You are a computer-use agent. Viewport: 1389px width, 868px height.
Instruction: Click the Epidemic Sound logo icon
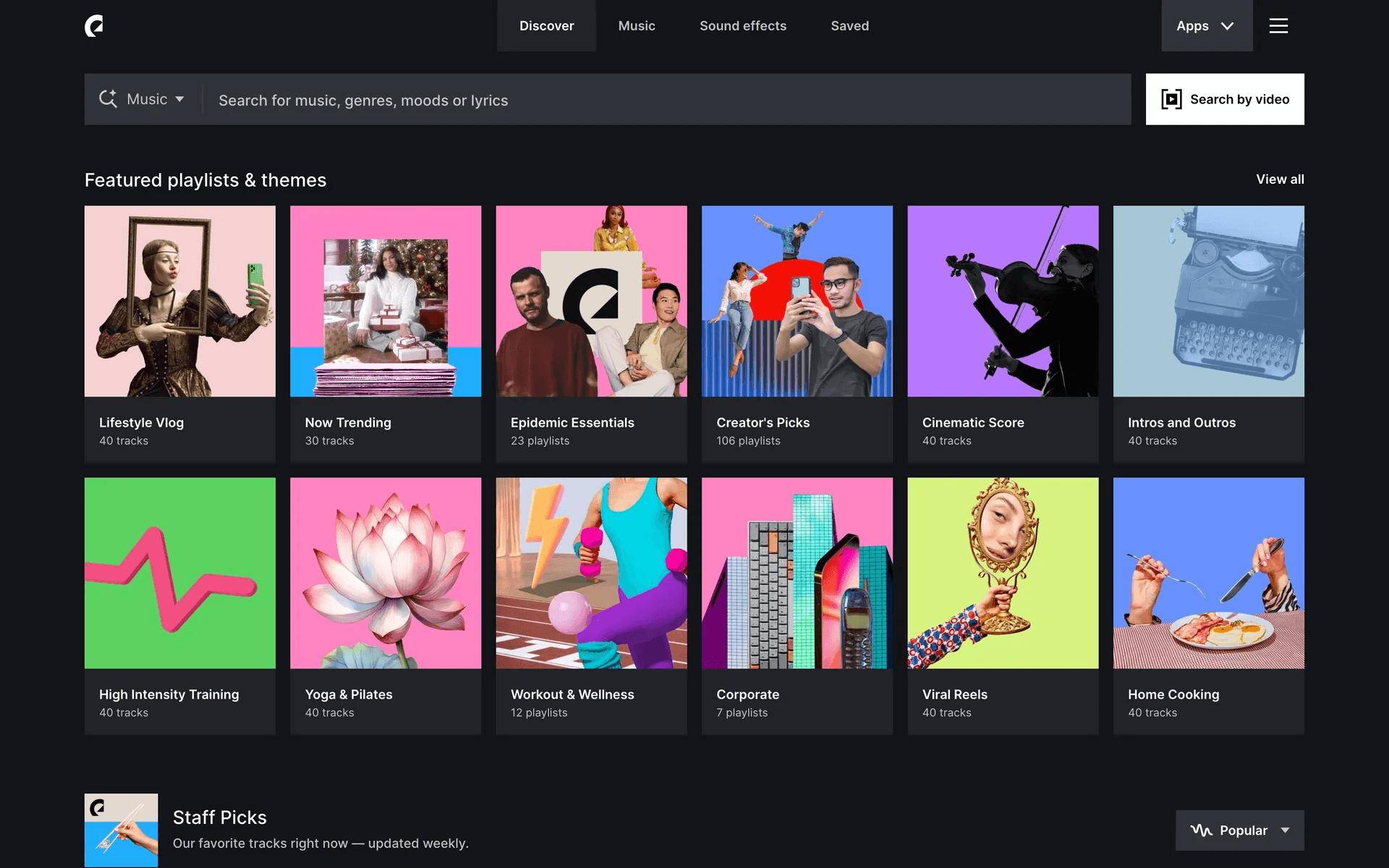(94, 26)
